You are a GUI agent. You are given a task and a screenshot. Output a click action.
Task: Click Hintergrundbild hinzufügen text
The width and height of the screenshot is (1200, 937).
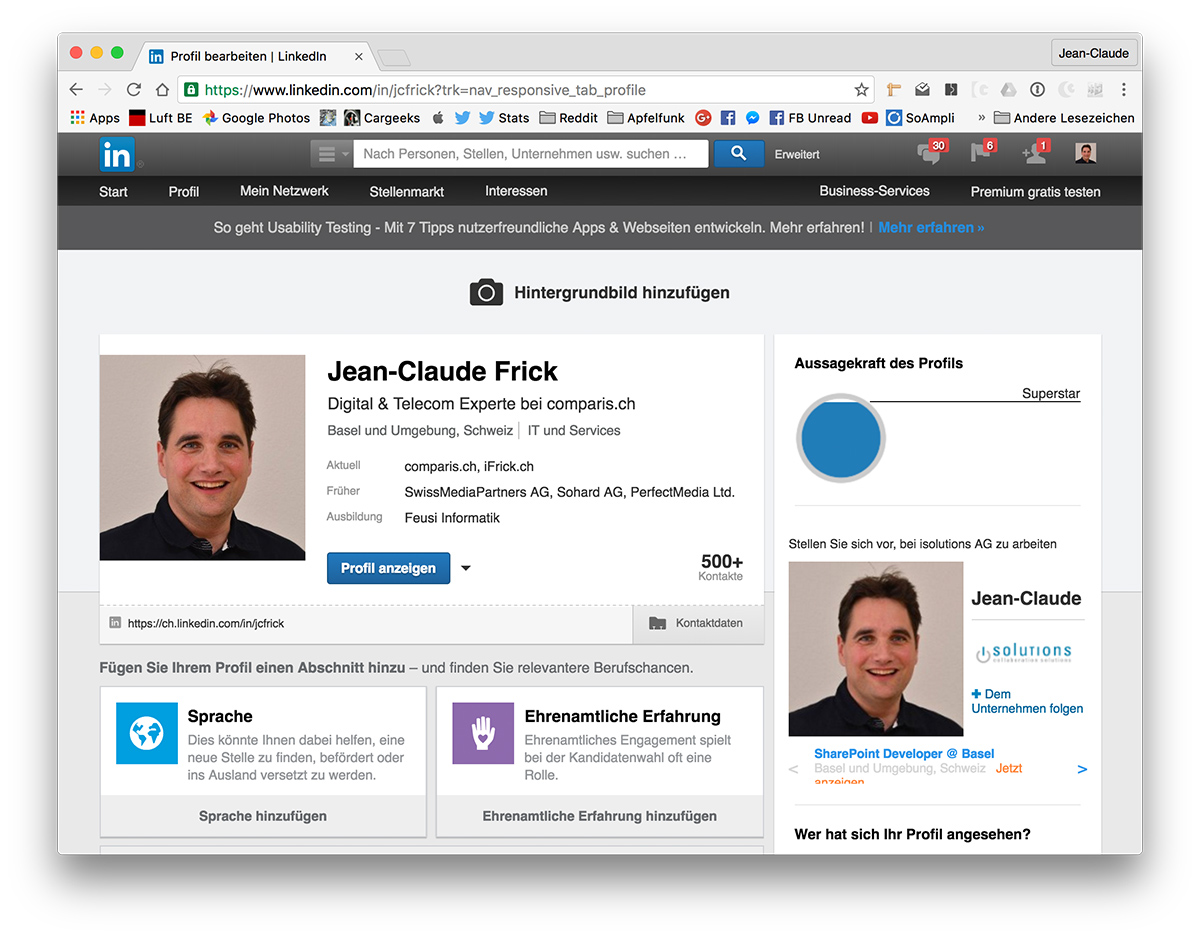[x=622, y=293]
